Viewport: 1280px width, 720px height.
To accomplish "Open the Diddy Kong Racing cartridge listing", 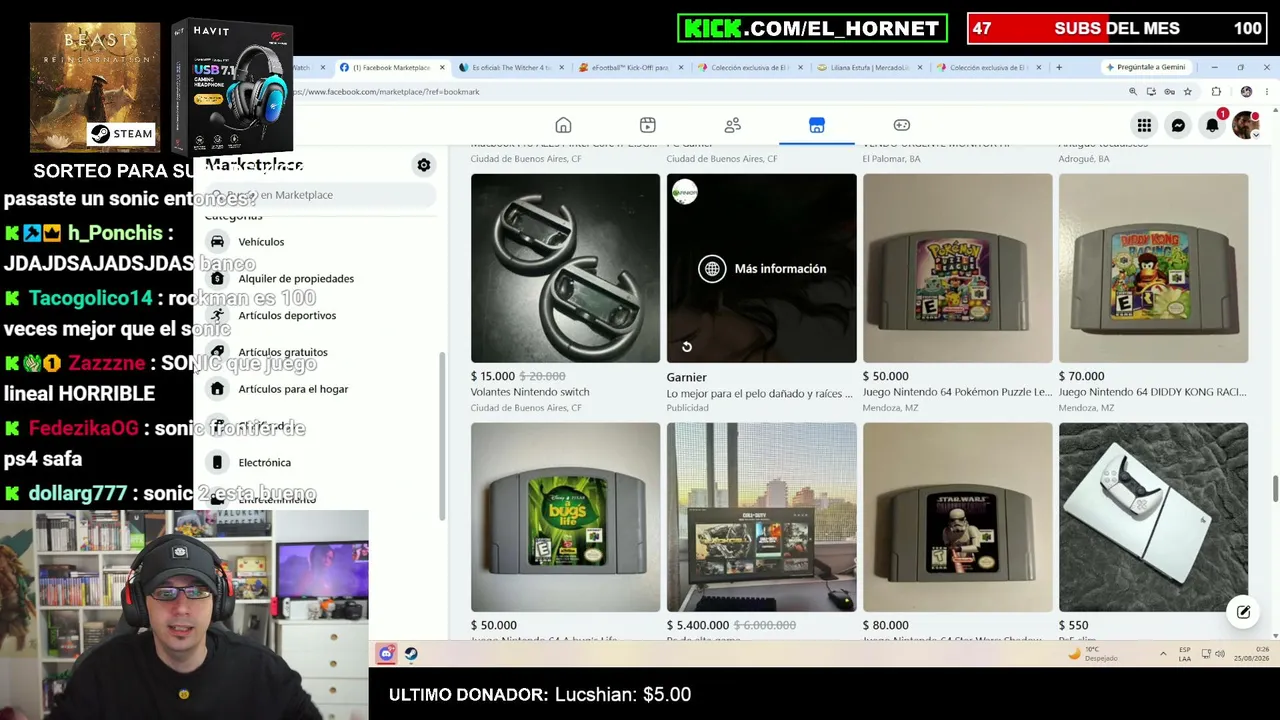I will (1154, 268).
